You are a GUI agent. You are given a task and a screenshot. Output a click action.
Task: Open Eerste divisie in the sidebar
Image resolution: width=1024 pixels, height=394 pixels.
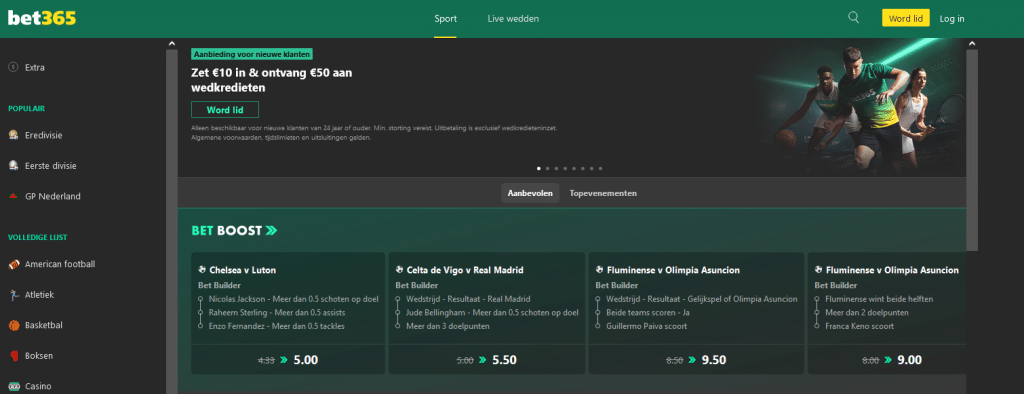coord(50,165)
